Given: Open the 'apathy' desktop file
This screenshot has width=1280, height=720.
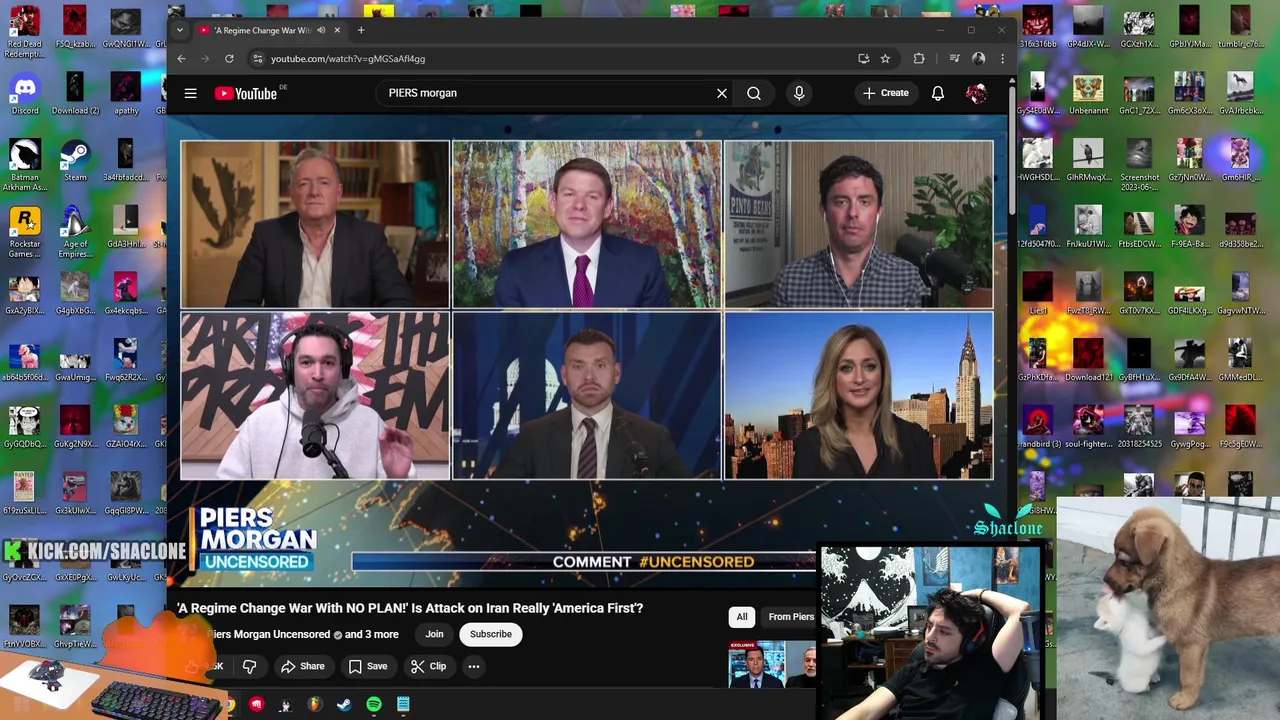Looking at the screenshot, I should pos(125,94).
